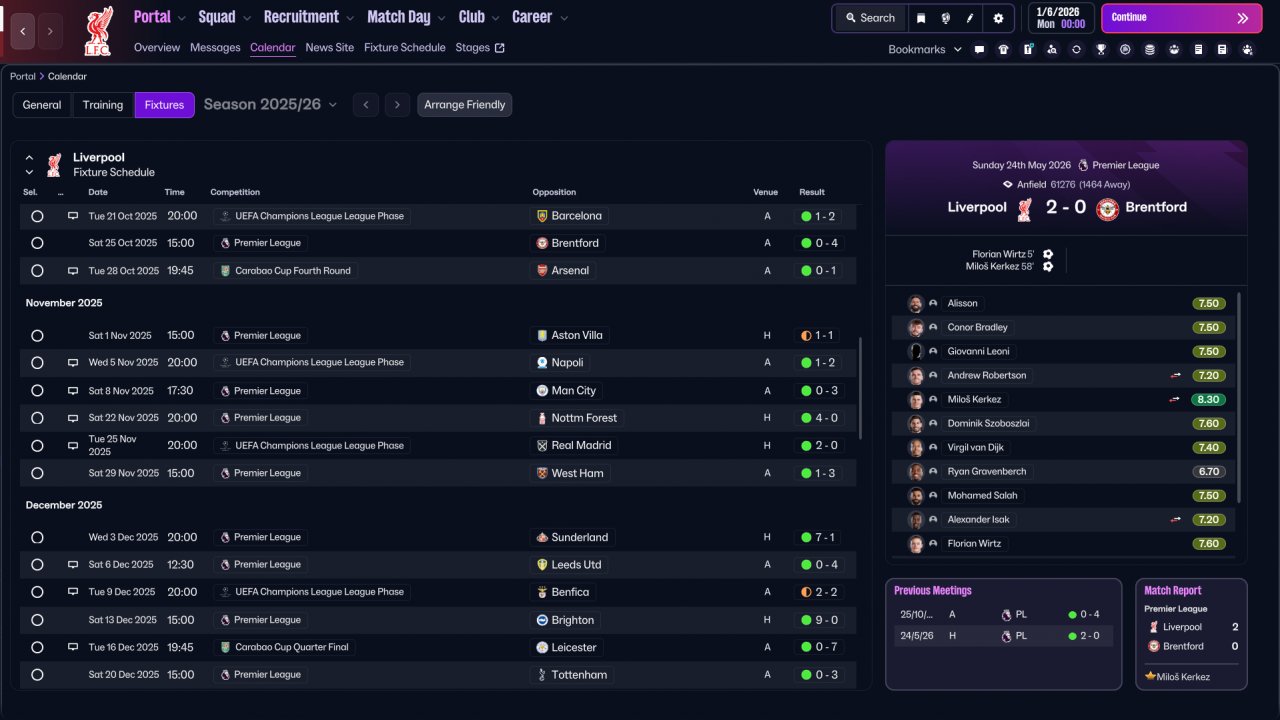Click the up chevron beside Liverpool Fixture Schedule
1280x720 pixels.
(x=29, y=158)
